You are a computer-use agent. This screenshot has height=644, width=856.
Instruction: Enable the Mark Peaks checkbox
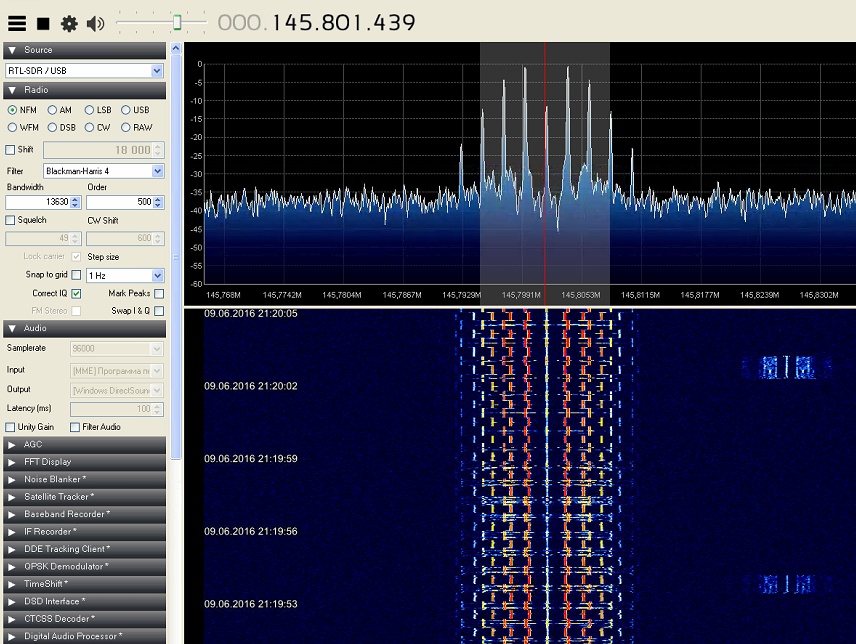pyautogui.click(x=159, y=294)
